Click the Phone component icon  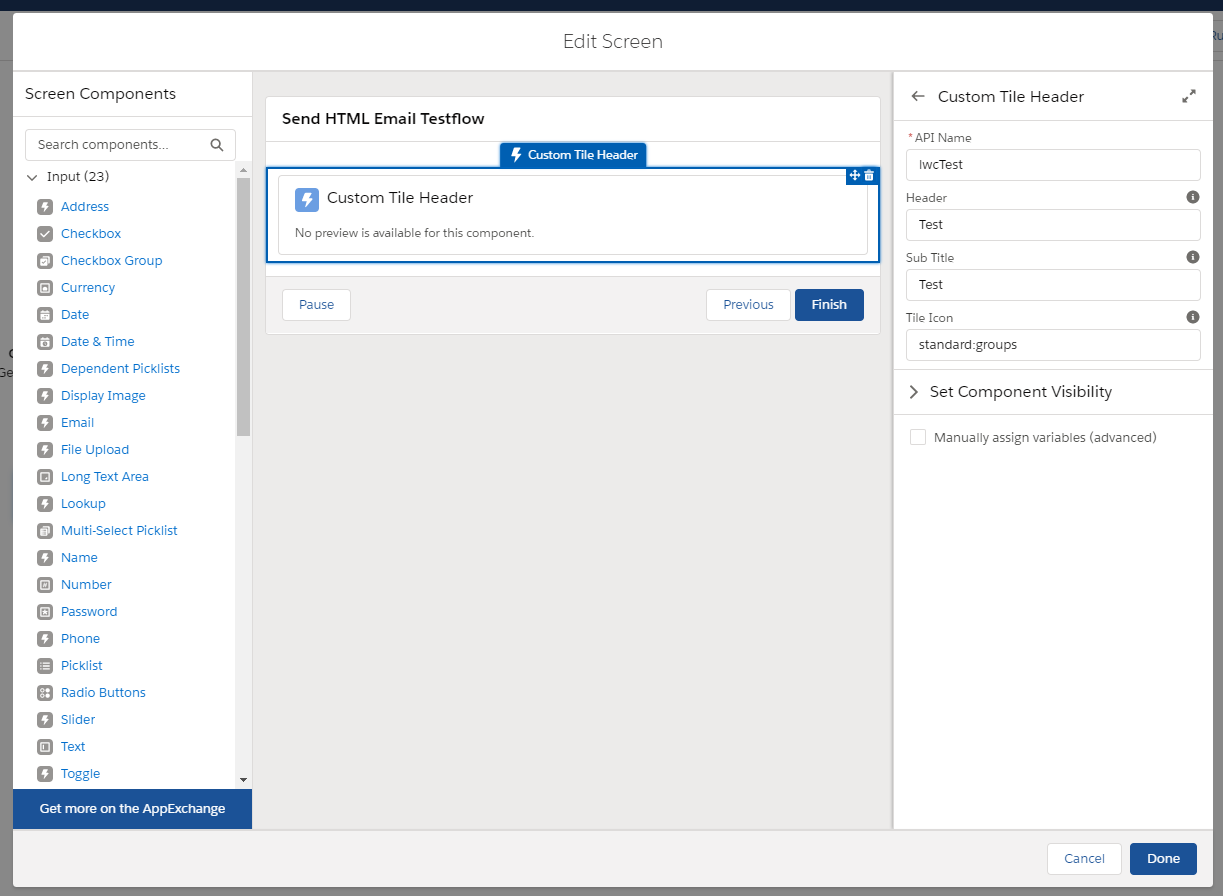point(44,639)
